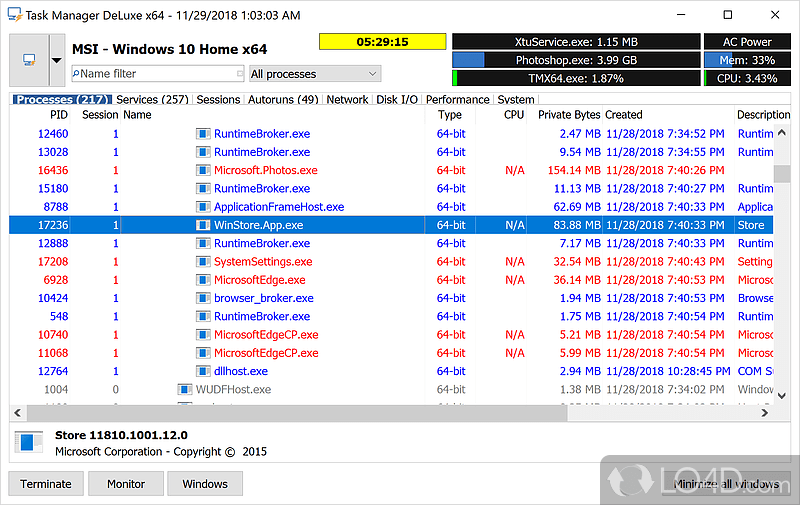Click the Windows button
This screenshot has height=505, width=800.
[205, 484]
